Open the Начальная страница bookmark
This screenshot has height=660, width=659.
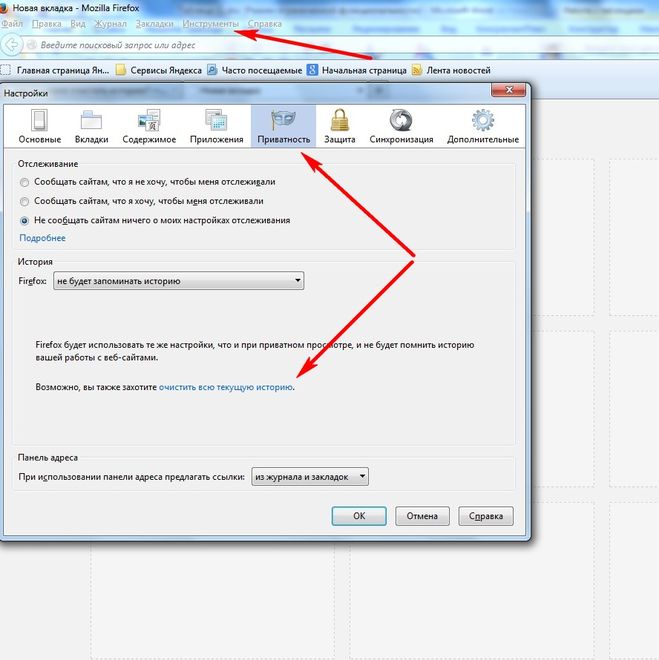tap(357, 70)
